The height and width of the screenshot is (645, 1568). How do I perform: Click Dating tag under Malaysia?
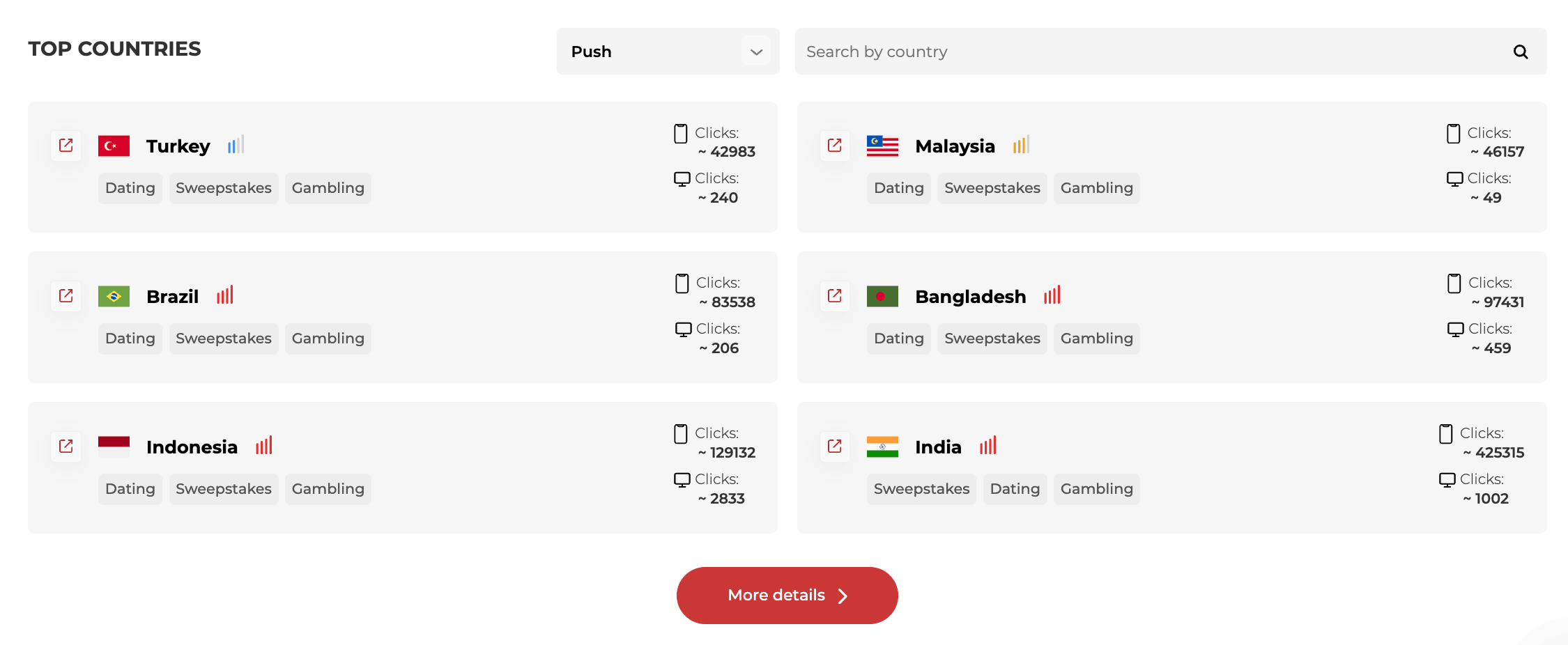(x=898, y=188)
